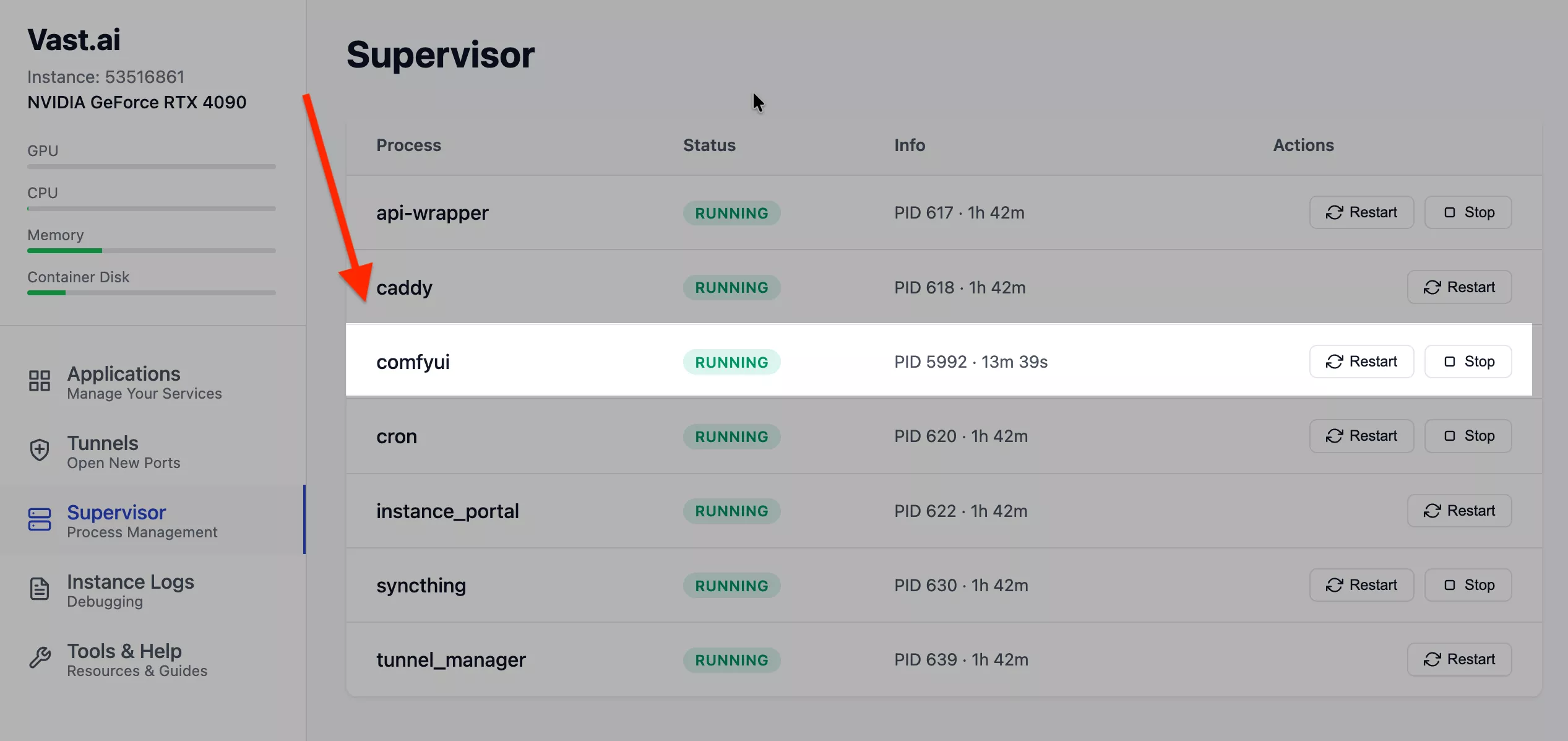Viewport: 1568px width, 741px height.
Task: Click the caddy process name
Action: 404,288
